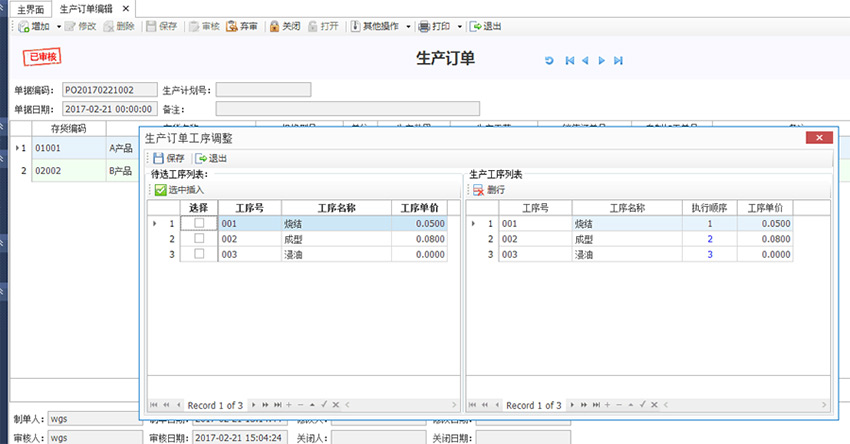Click the checkmark in the 待选工序列表 footer navigator

[x=324, y=404]
